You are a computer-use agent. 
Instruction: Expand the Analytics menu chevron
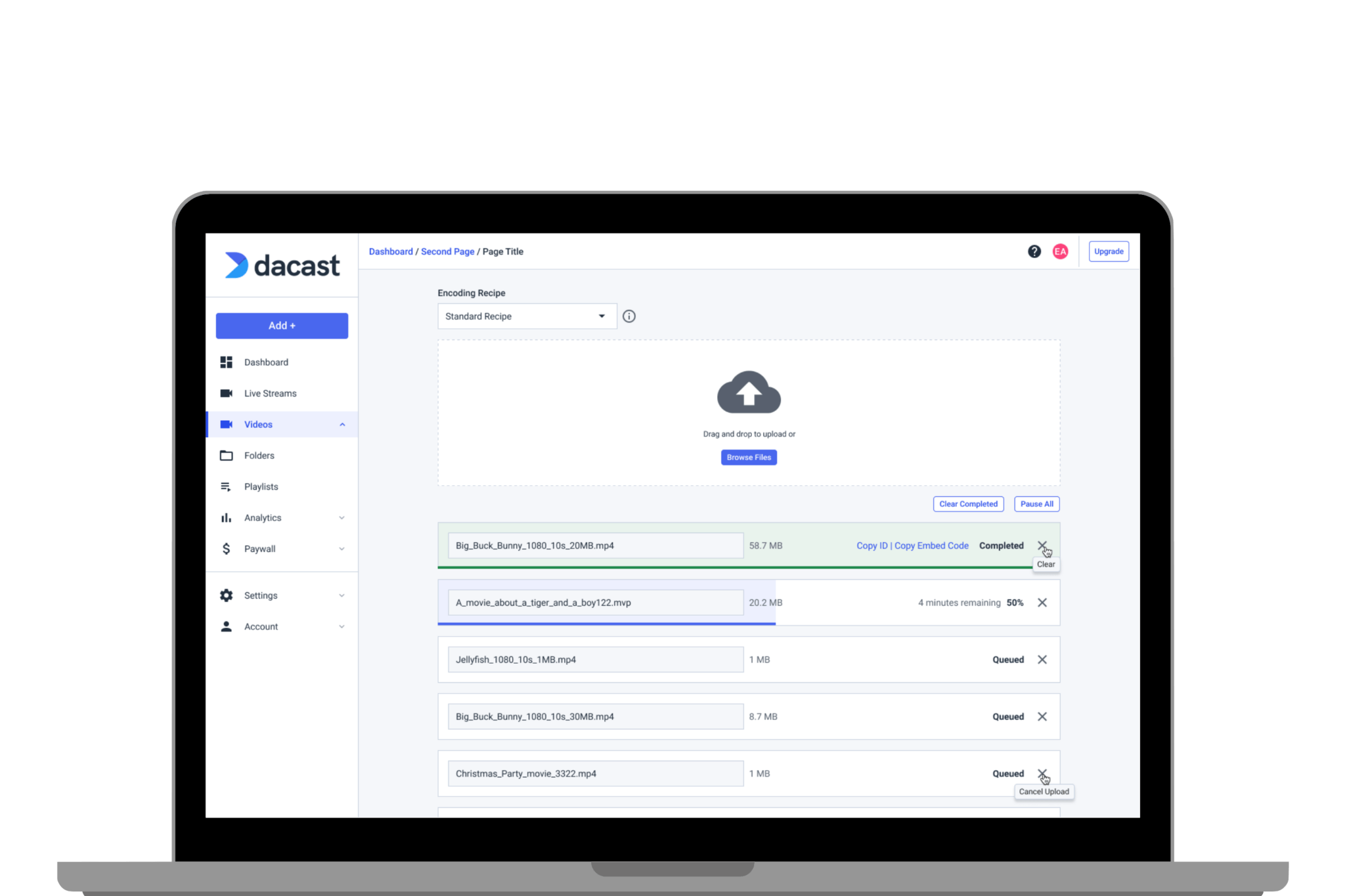tap(341, 517)
